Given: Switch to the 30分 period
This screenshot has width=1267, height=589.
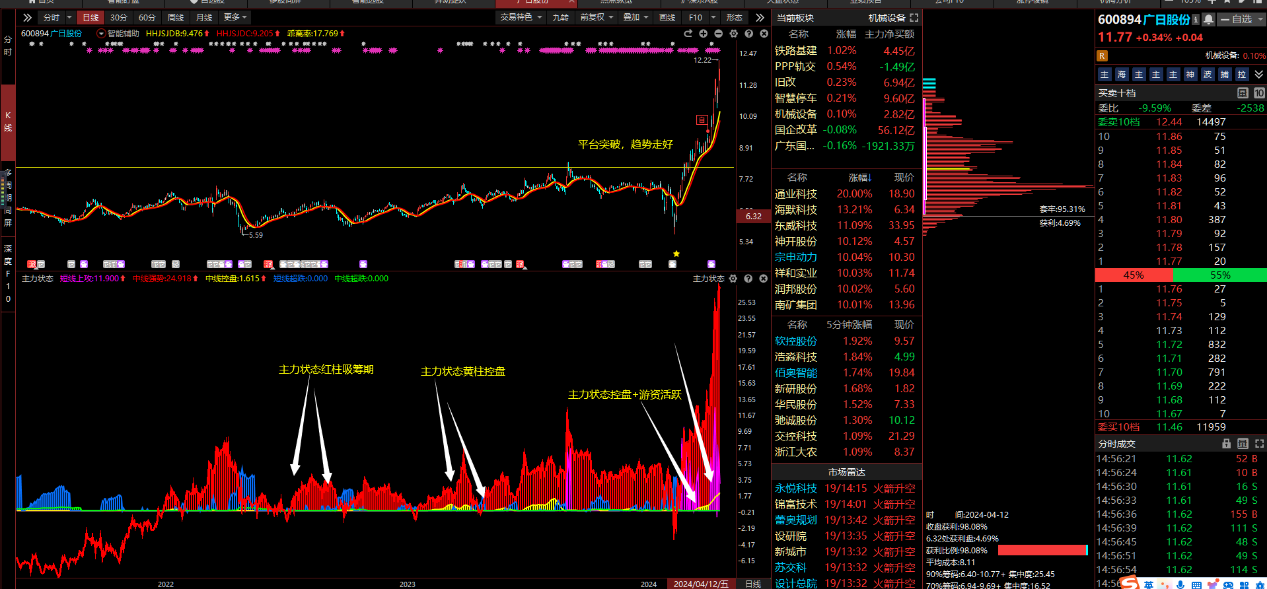Looking at the screenshot, I should pyautogui.click(x=118, y=18).
